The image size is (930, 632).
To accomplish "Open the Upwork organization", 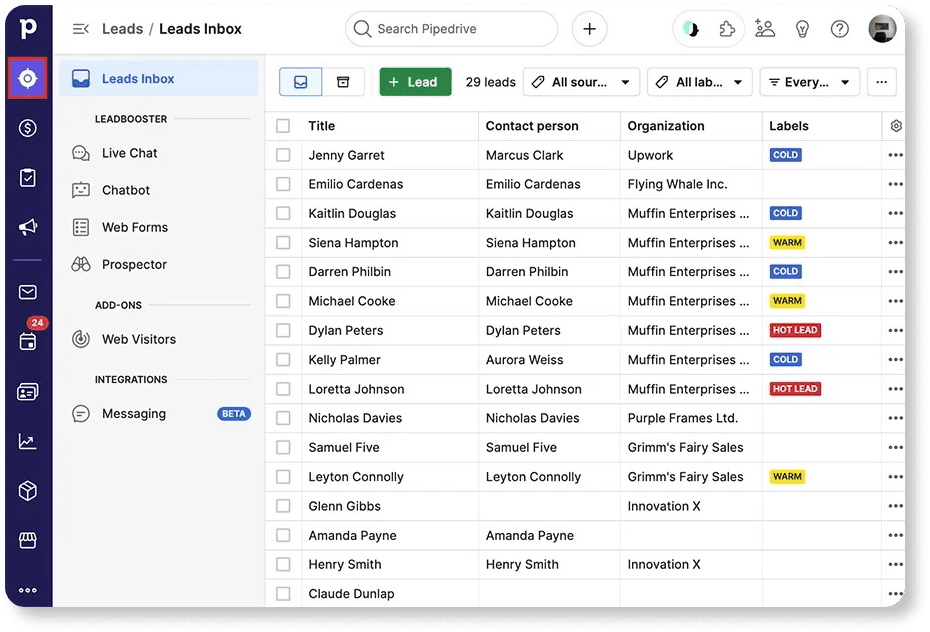I will (x=650, y=155).
